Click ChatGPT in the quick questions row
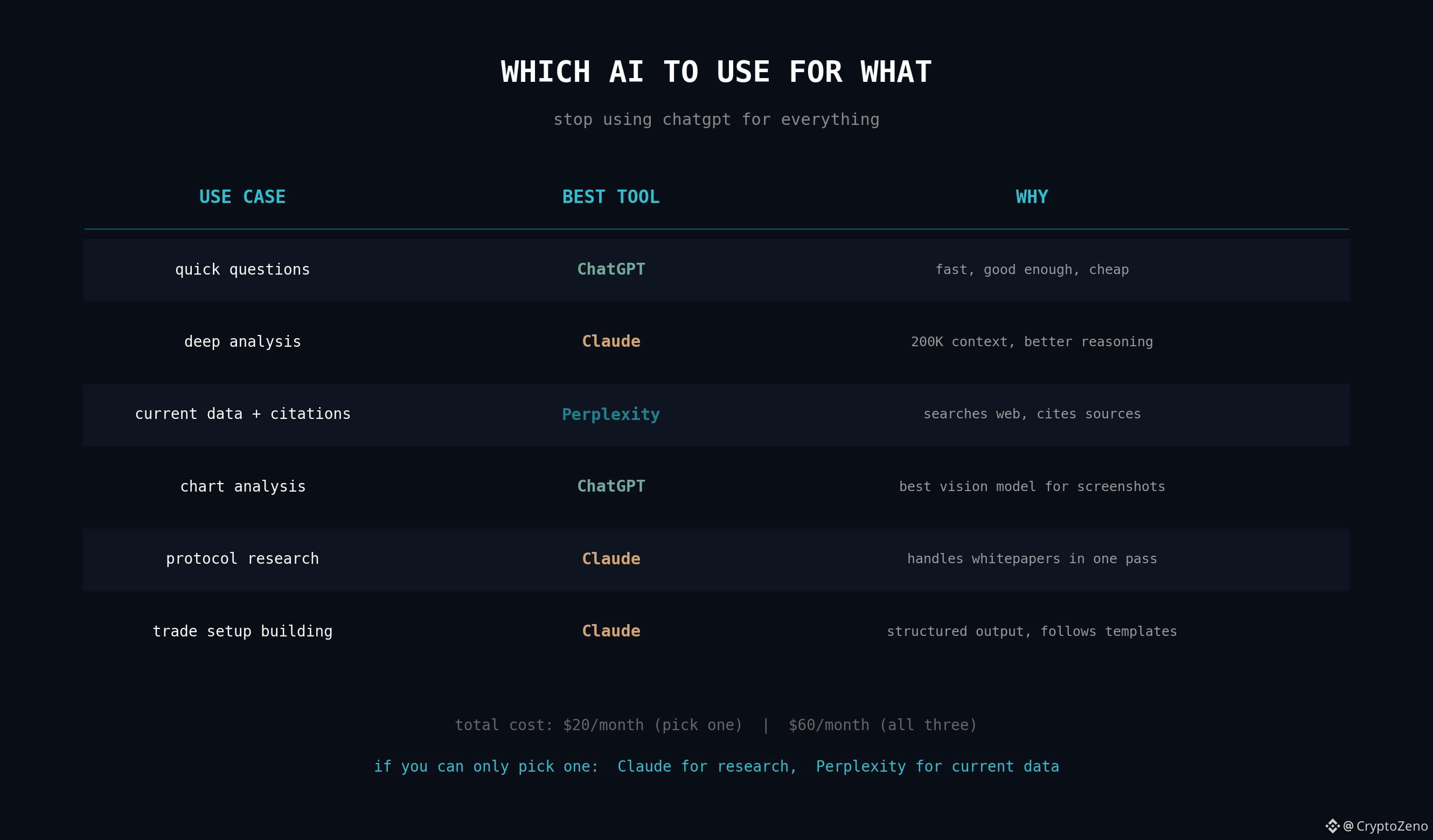Screen dimensions: 1433x840 point(611,269)
